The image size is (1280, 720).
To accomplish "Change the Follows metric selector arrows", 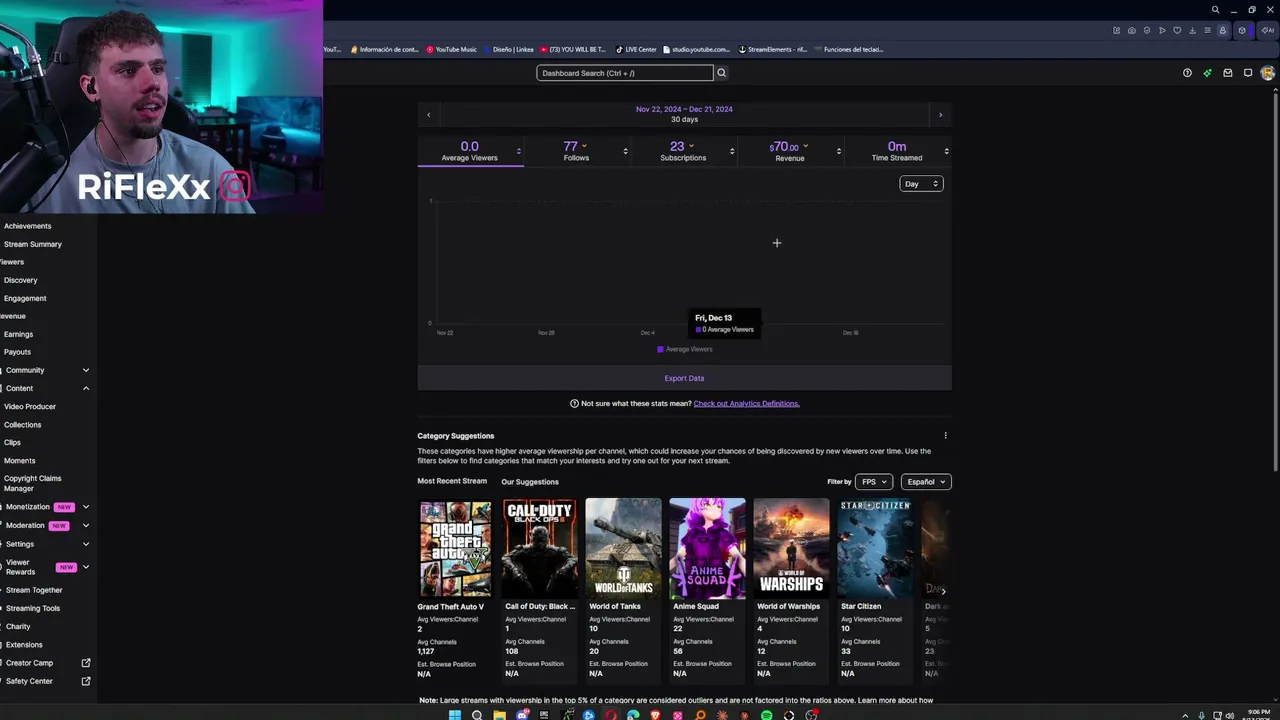I will coord(625,151).
